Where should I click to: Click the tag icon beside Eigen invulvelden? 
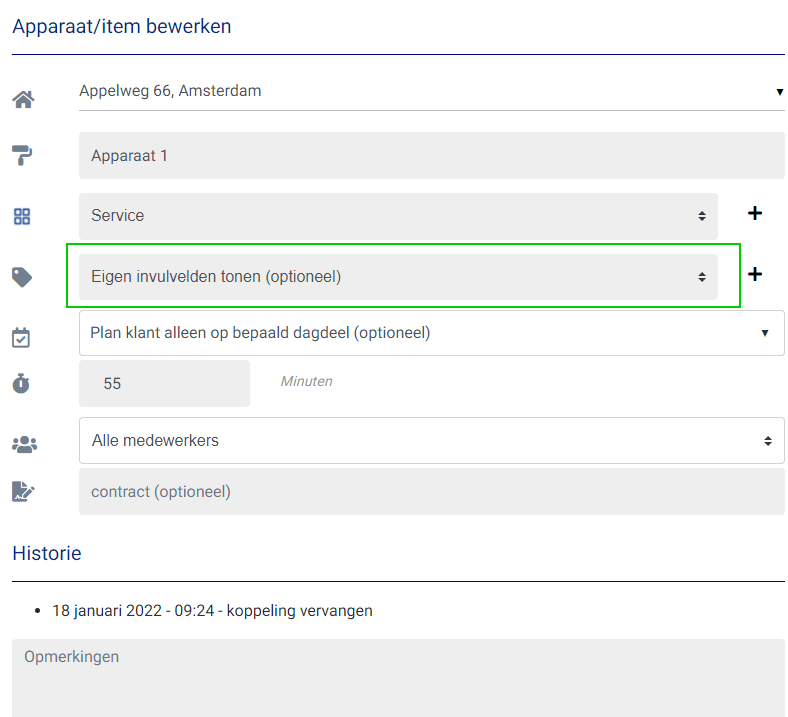[x=22, y=277]
